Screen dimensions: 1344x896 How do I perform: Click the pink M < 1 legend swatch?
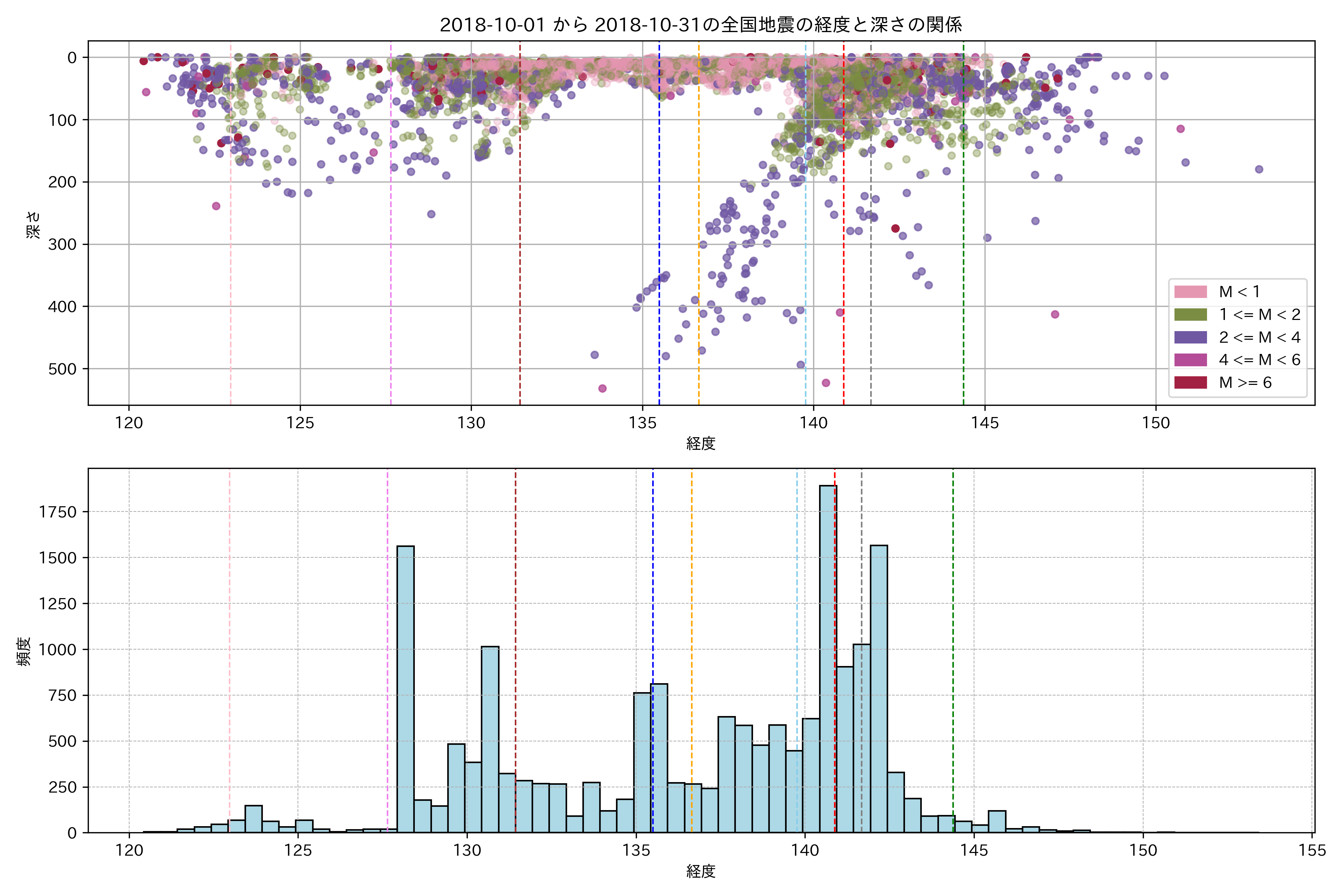pos(1190,292)
